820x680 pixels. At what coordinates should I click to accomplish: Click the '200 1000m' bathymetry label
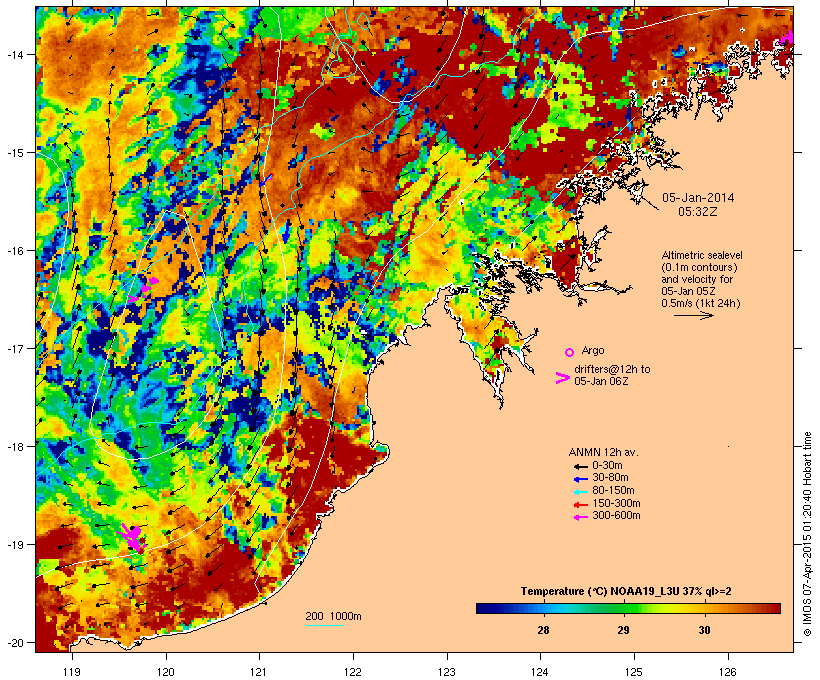[x=333, y=616]
